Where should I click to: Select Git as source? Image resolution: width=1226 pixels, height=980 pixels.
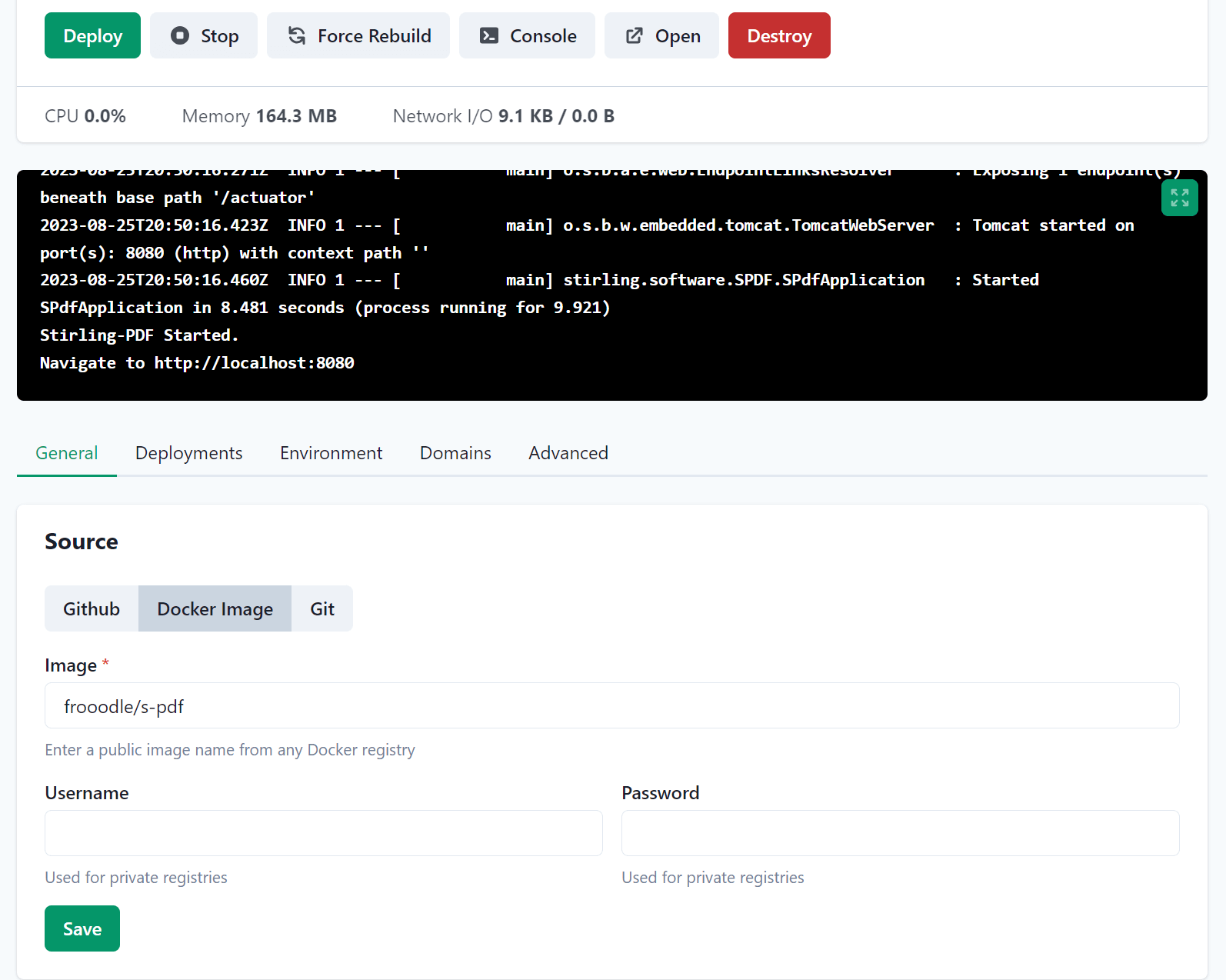tap(322, 608)
